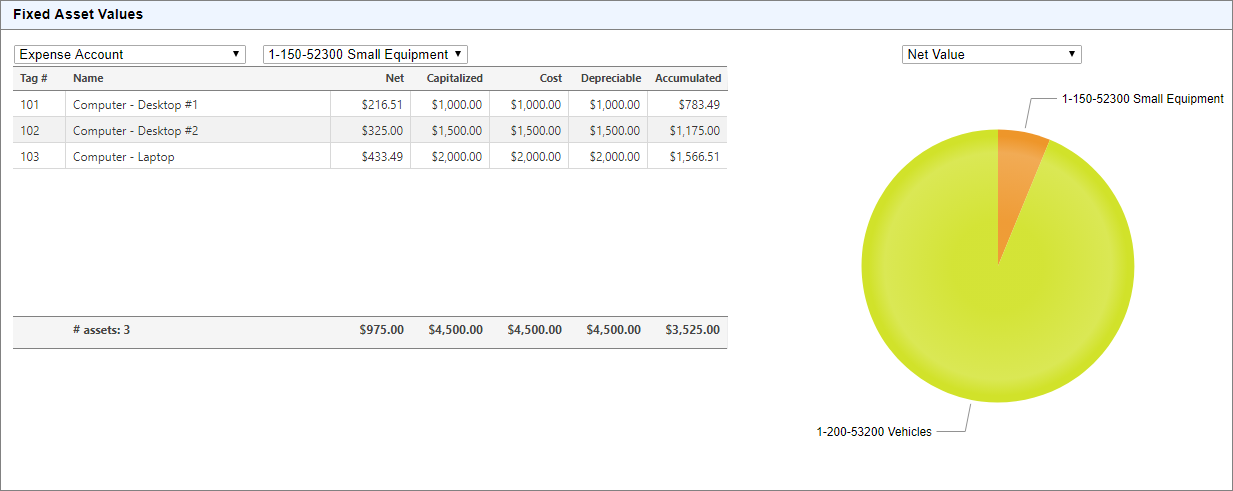Sort by the Cost column header
The height and width of the screenshot is (491, 1233).
550,78
